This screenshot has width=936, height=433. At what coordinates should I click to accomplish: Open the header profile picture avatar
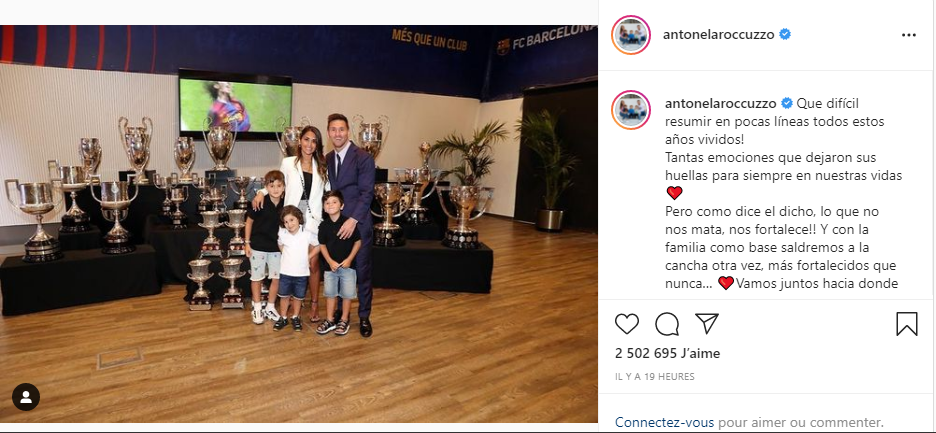coord(631,35)
